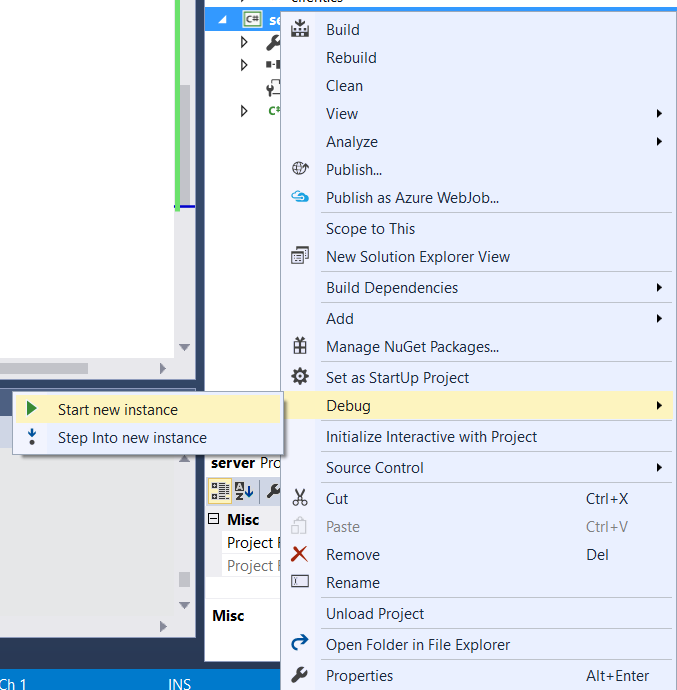
Task: Click the red Remove X icon
Action: click(299, 554)
